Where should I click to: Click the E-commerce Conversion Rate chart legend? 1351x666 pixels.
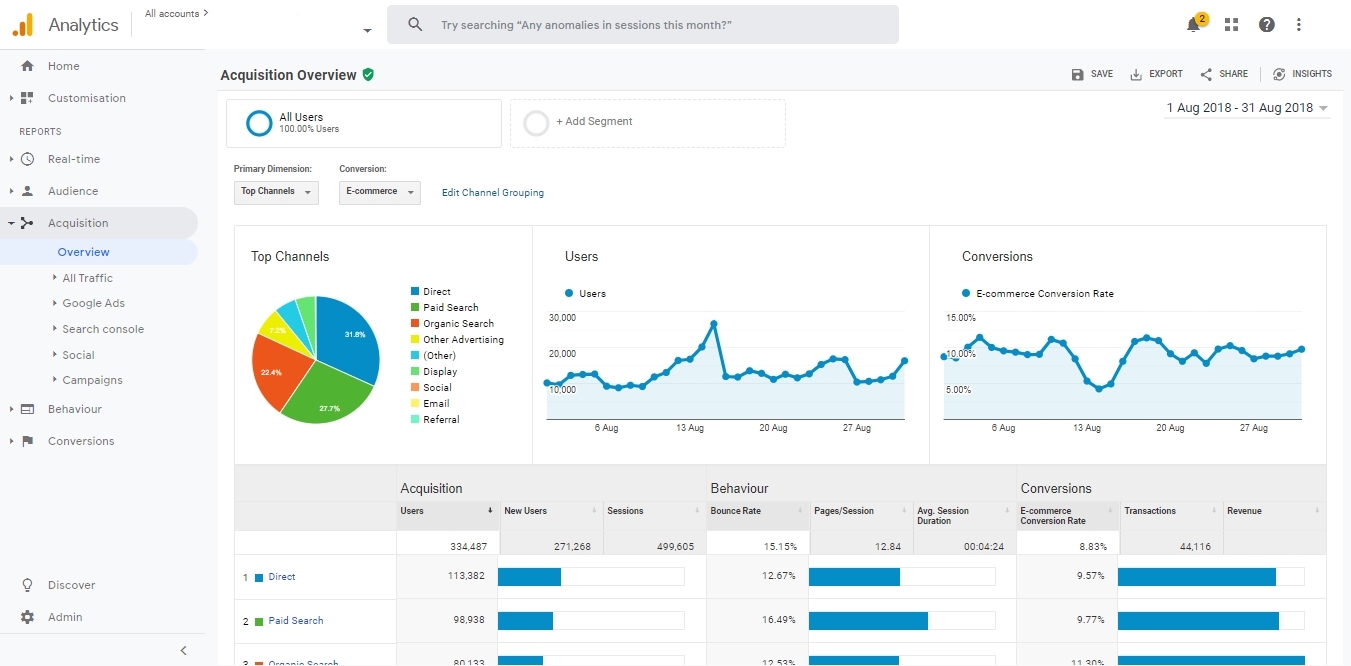[1038, 294]
